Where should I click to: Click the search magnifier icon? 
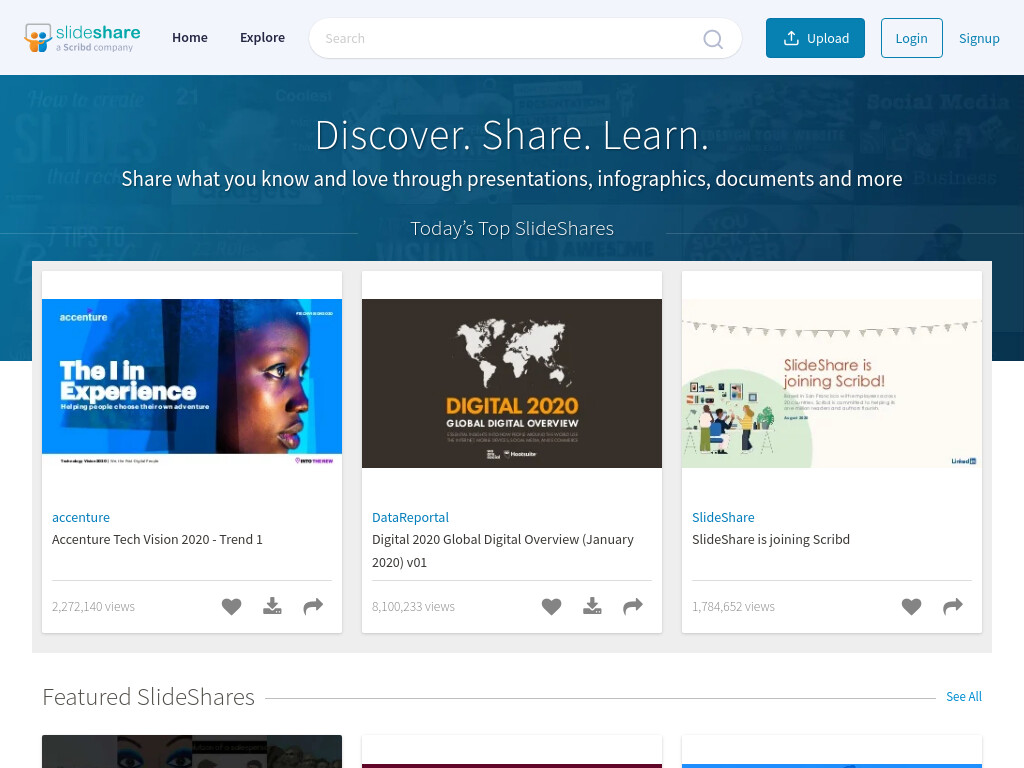(x=712, y=39)
